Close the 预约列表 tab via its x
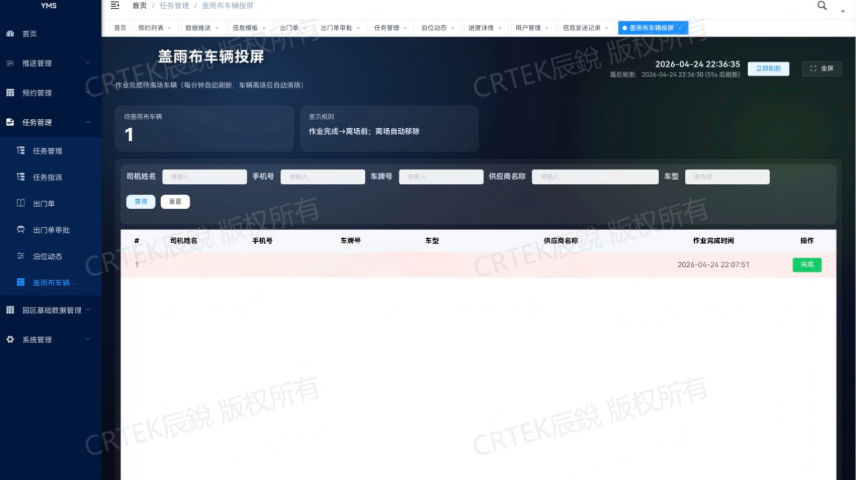The image size is (856, 480). [169, 28]
